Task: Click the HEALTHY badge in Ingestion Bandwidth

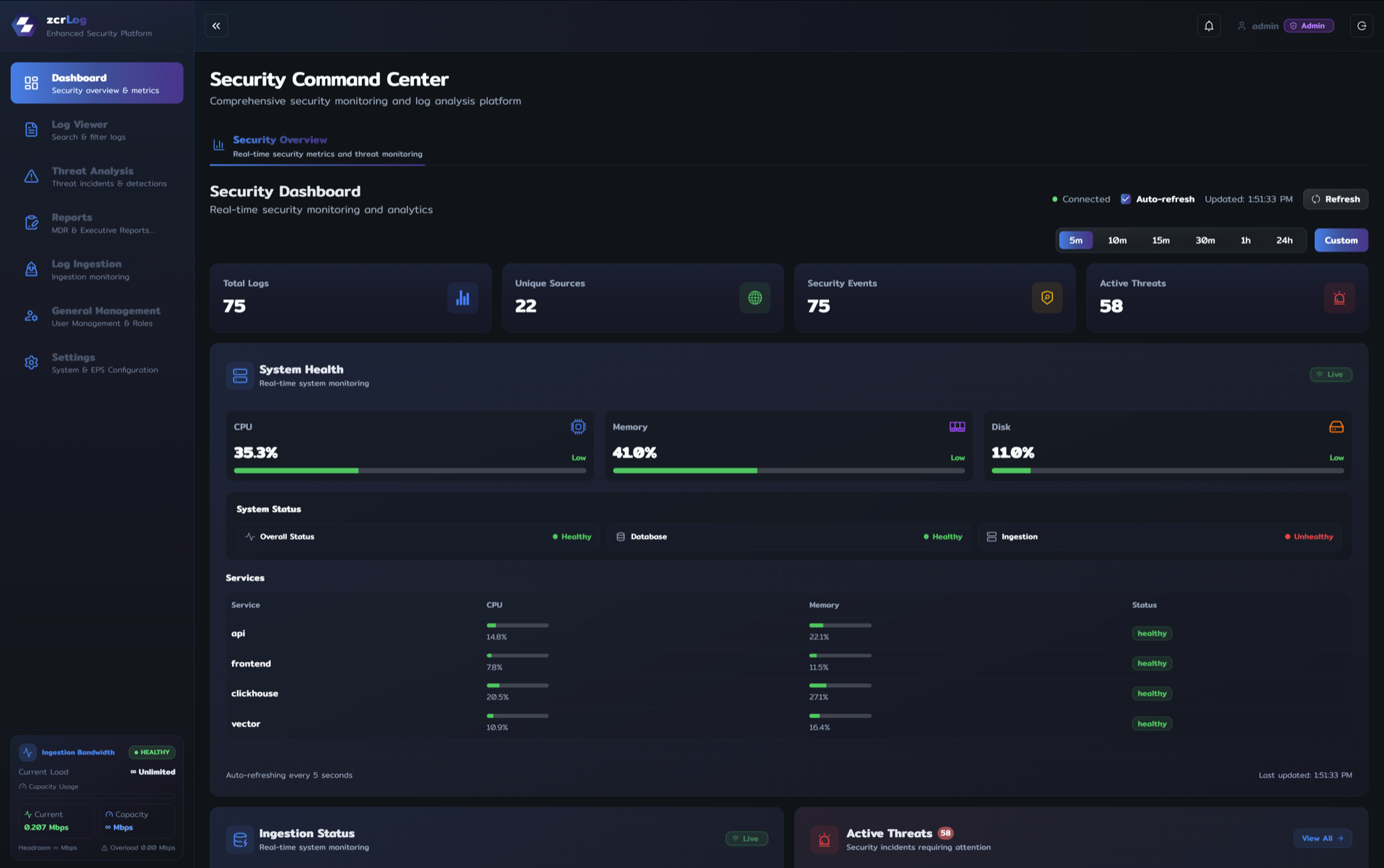Action: tap(152, 752)
